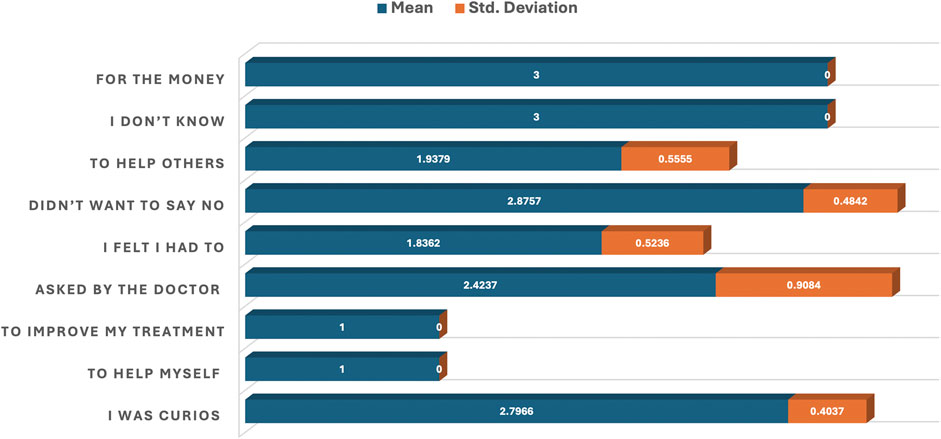This screenshot has height=439, width=941.
Task: Select the orange 0.4037 bar segment
Action: [827, 411]
